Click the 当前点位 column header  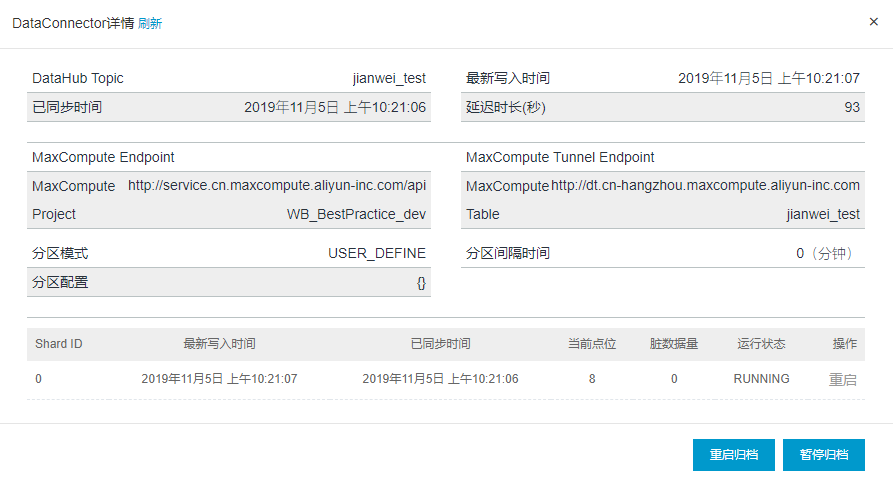coord(592,344)
